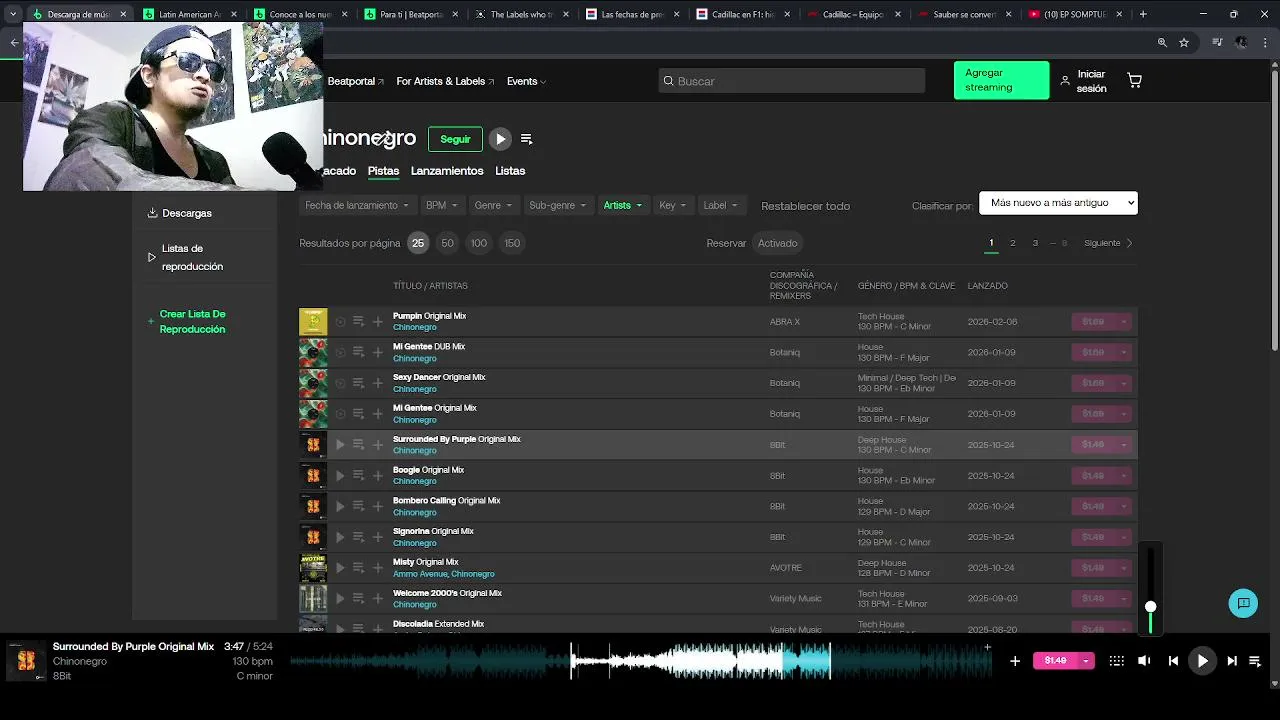The height and width of the screenshot is (720, 1280).
Task: Seek in the player waveform
Action: (640, 661)
